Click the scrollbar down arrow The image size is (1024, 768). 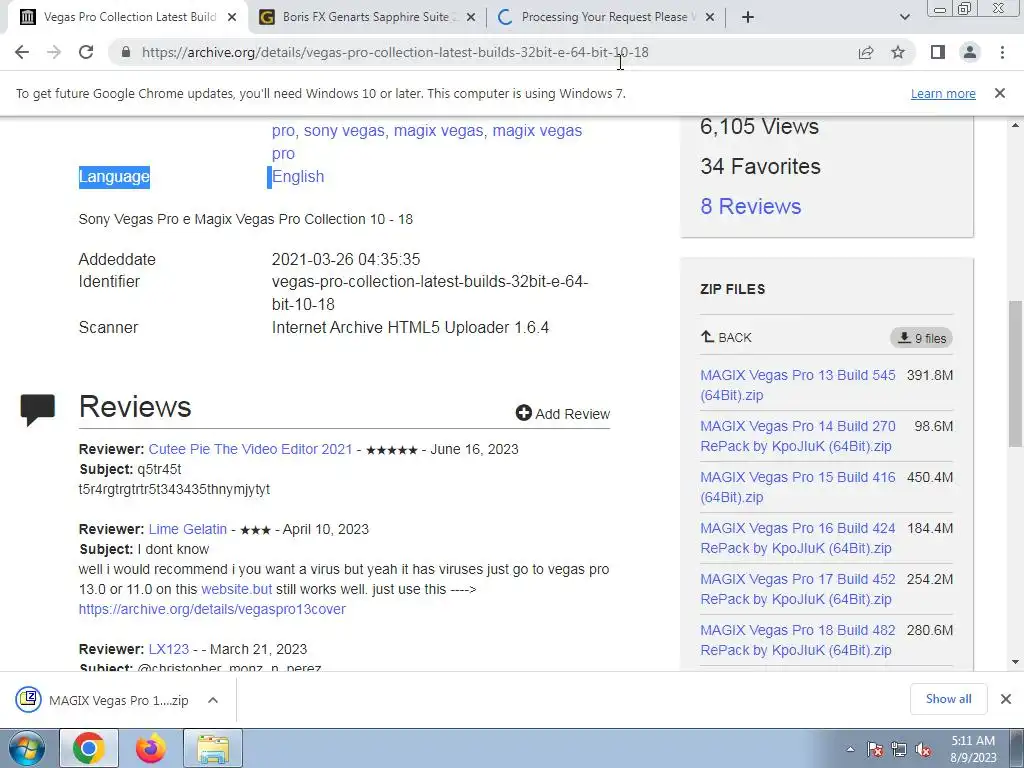1015,662
